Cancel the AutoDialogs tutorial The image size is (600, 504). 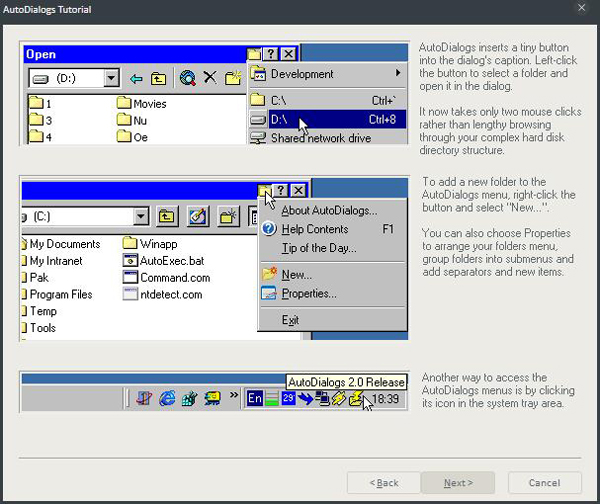click(545, 483)
